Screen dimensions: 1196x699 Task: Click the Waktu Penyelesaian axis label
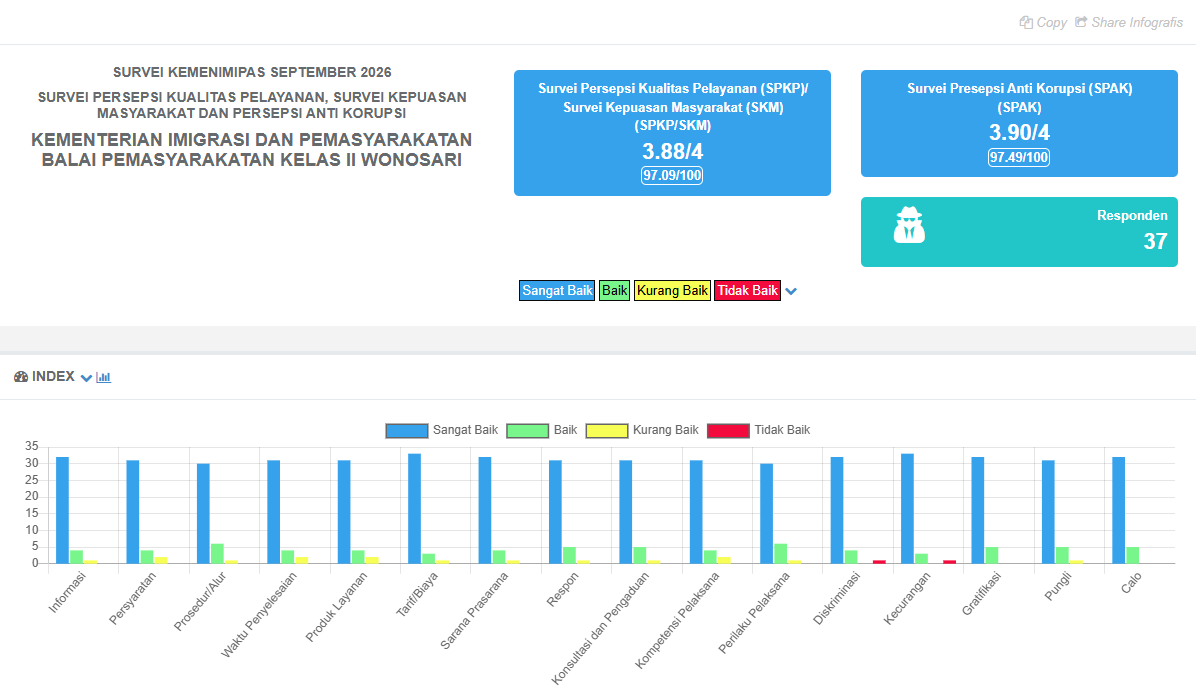coord(259,614)
